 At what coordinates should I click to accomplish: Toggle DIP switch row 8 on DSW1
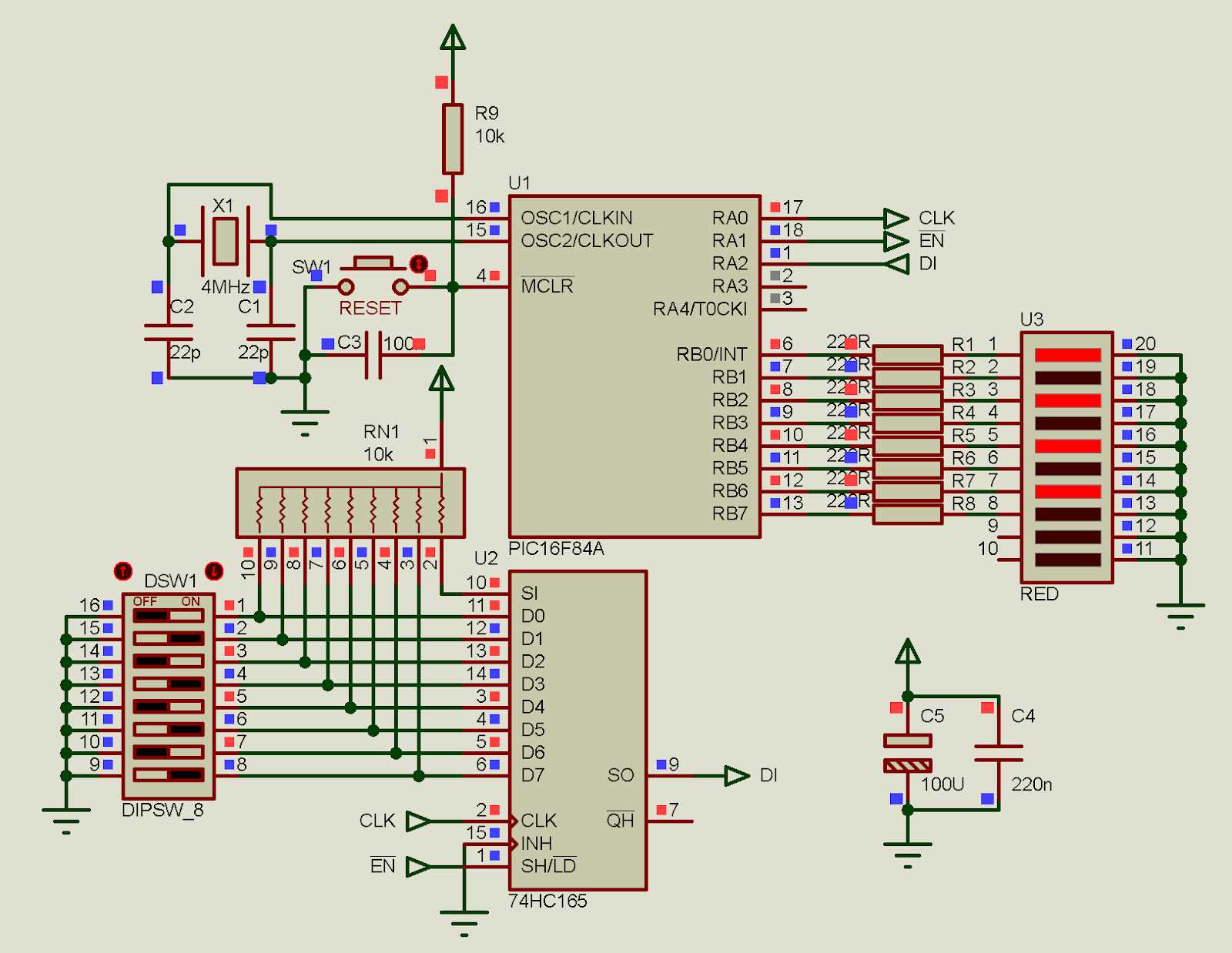[168, 774]
